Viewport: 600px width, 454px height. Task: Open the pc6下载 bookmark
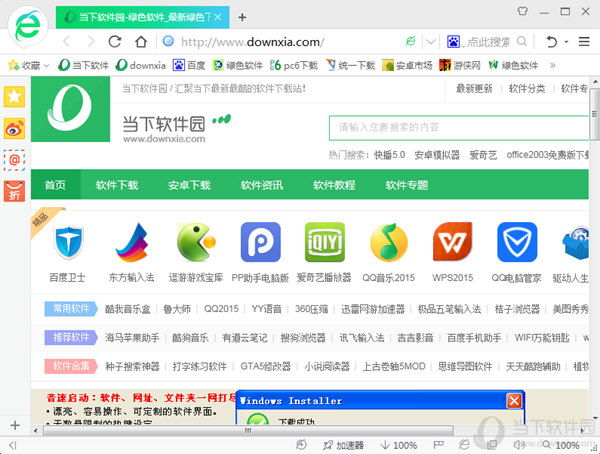pyautogui.click(x=294, y=65)
